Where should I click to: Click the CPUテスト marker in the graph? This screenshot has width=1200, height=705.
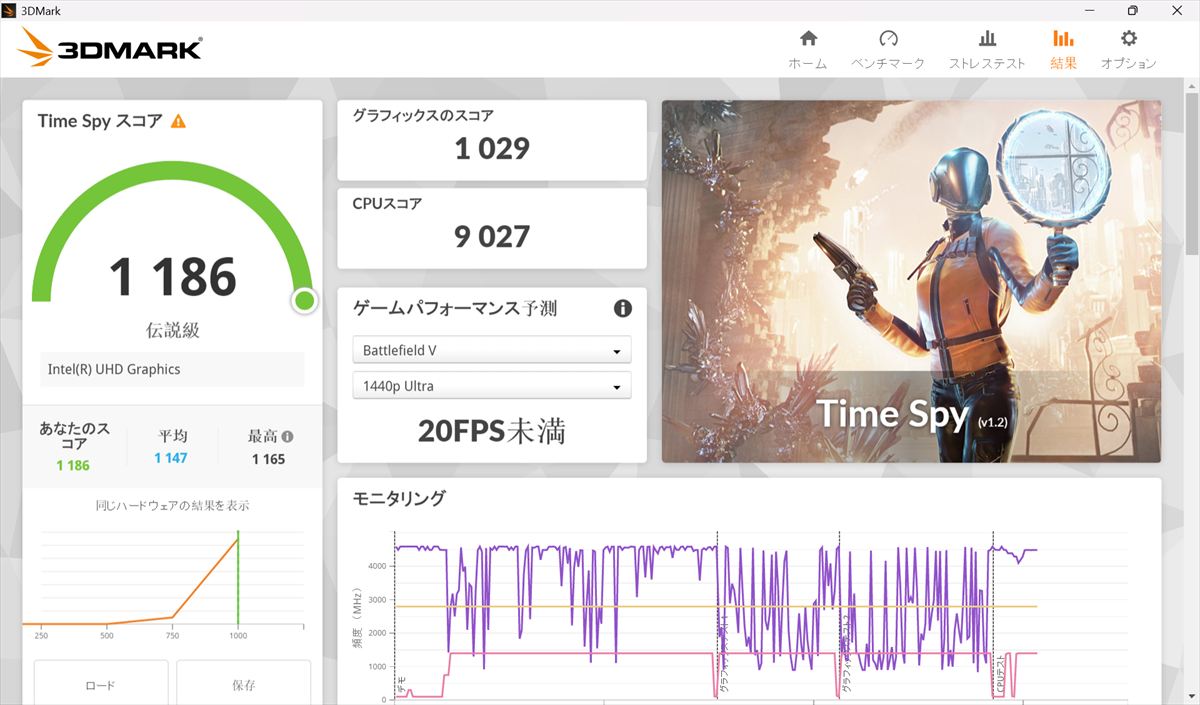[x=1000, y=674]
